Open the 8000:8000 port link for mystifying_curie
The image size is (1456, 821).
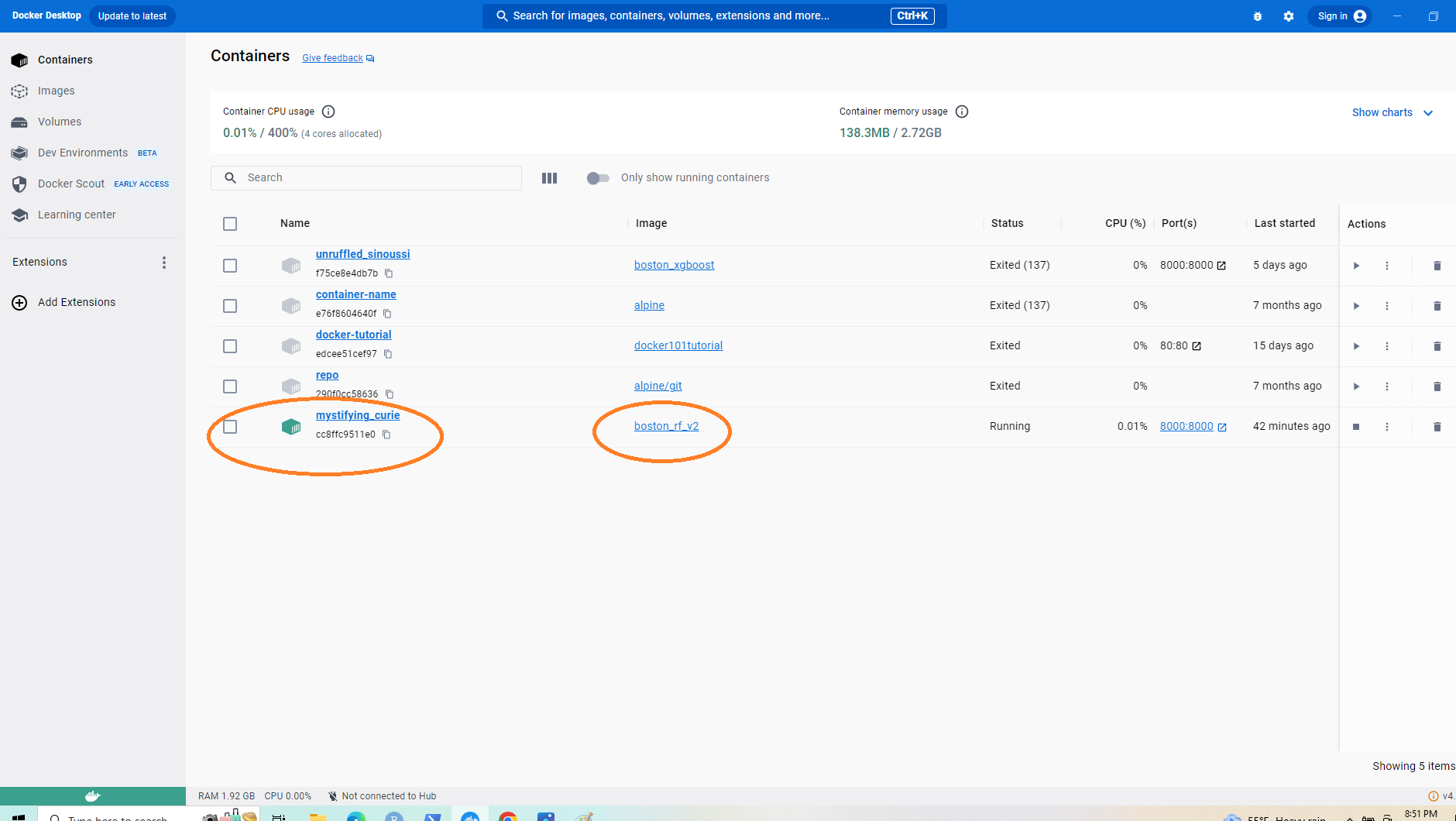point(1186,427)
